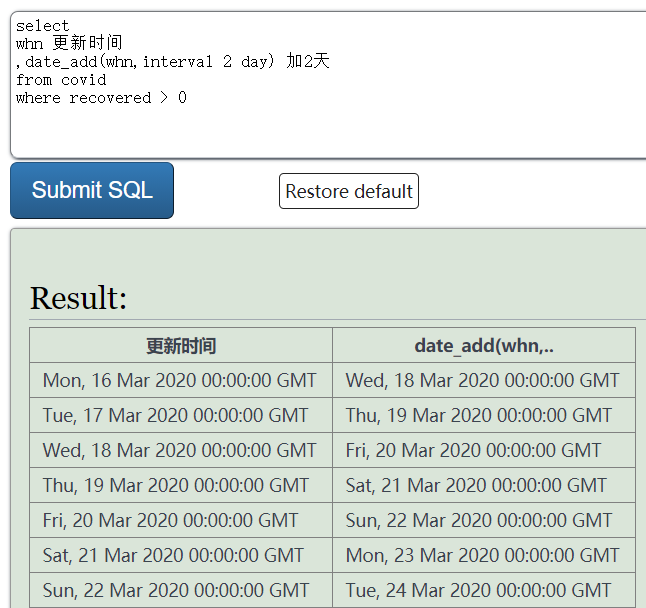Click inside the SQL query text area
This screenshot has width=646, height=608.
click(x=328, y=85)
